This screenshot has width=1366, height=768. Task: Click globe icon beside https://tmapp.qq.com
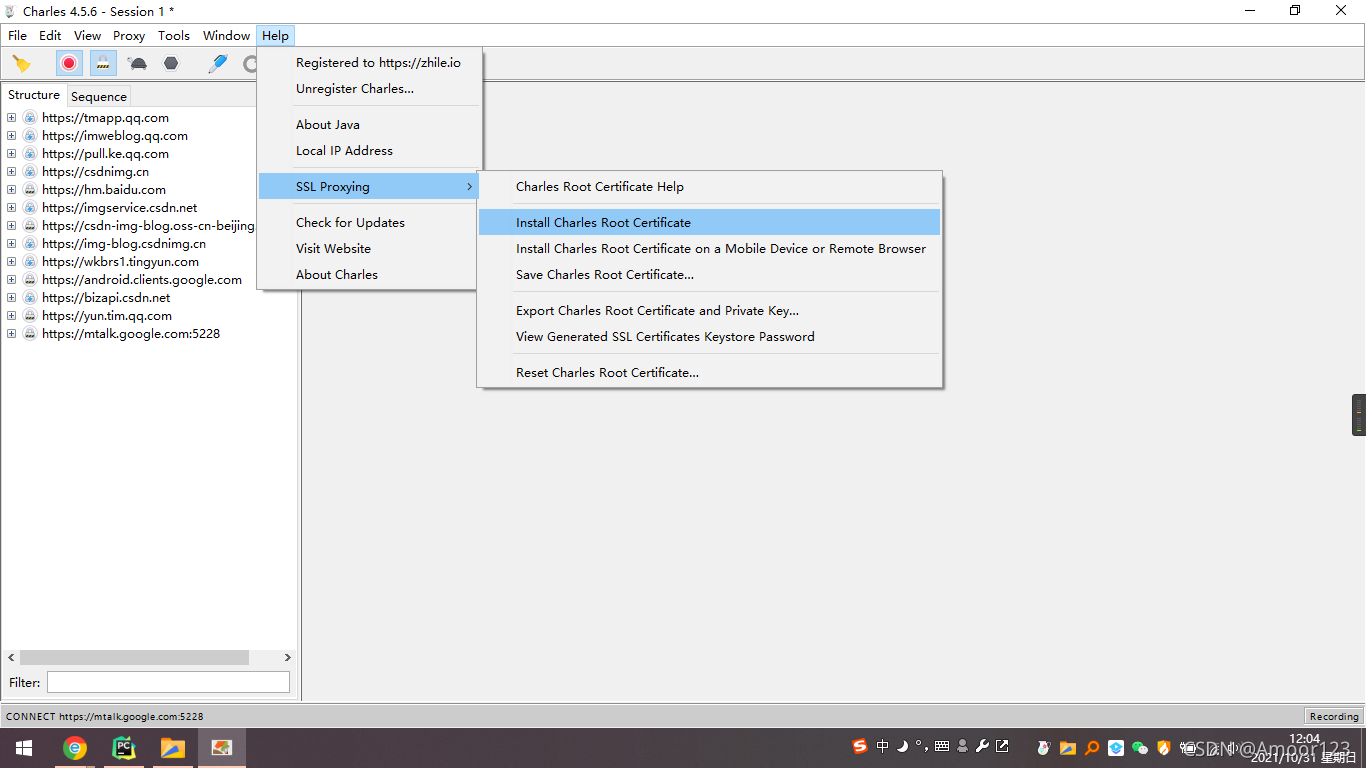[x=30, y=118]
